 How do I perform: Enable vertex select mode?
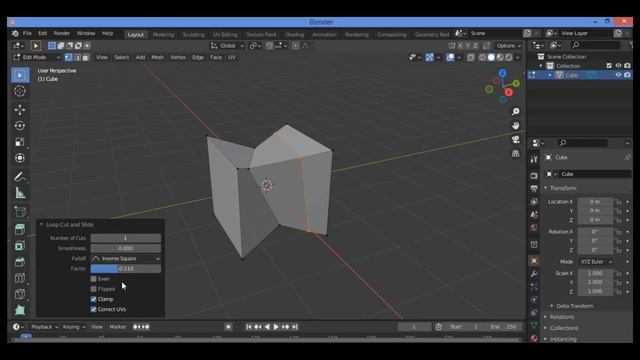point(69,58)
